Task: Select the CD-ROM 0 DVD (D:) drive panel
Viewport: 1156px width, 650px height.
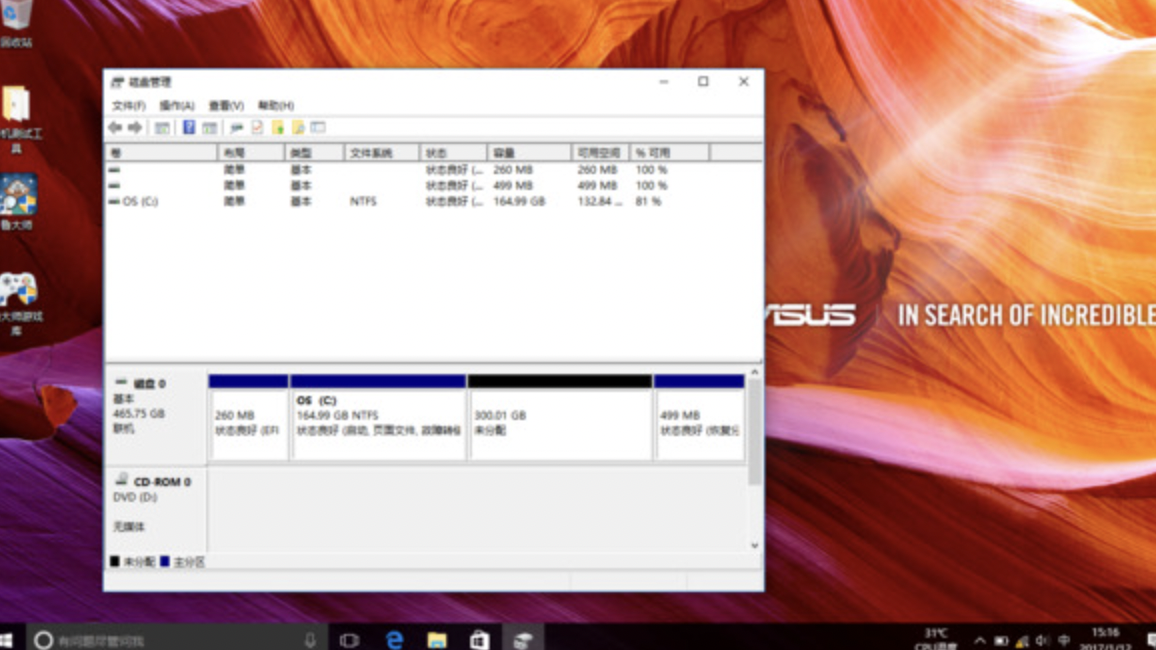Action: (x=156, y=509)
